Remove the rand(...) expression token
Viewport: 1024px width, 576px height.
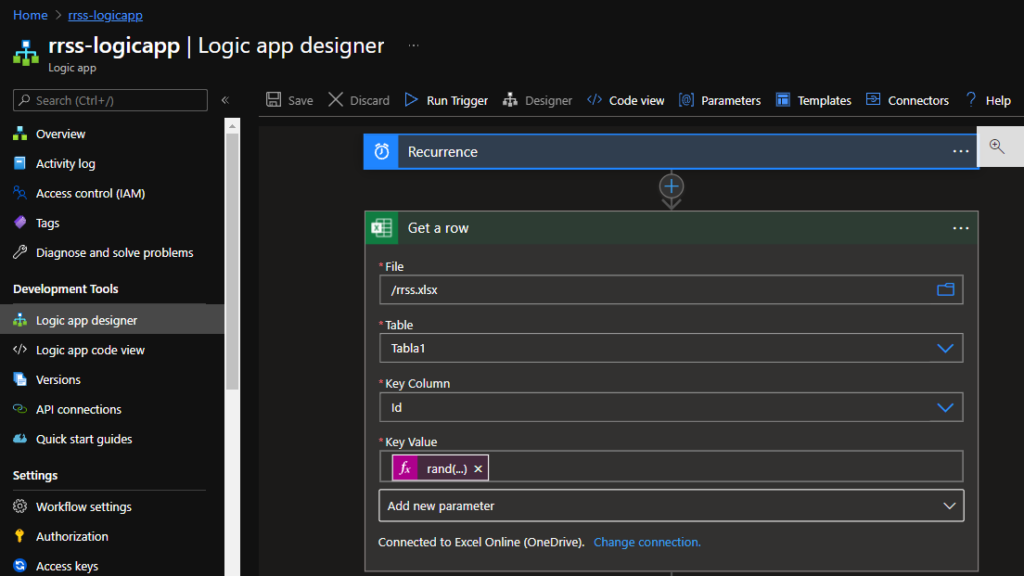(x=478, y=469)
